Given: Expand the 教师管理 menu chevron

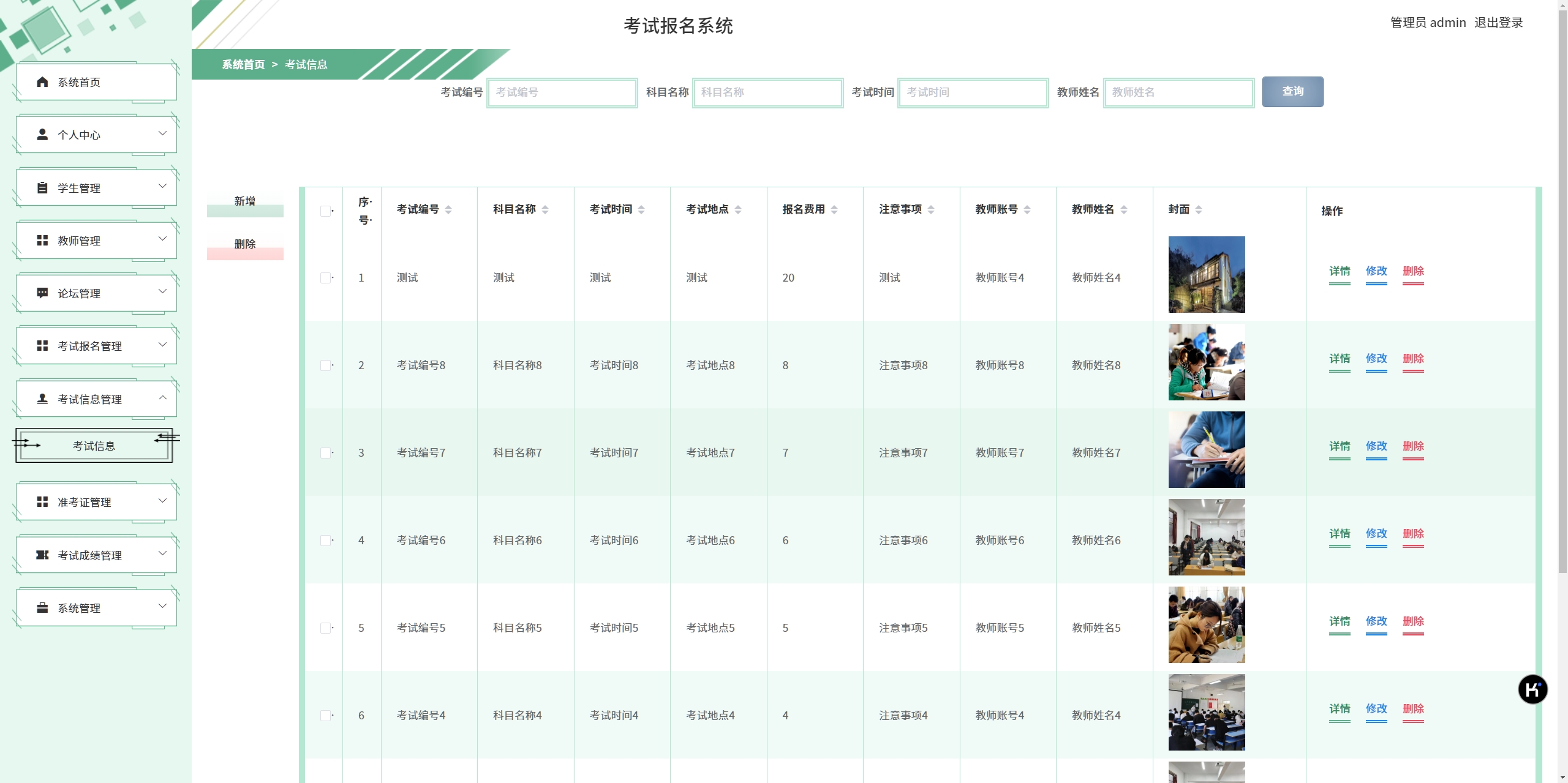Looking at the screenshot, I should (x=162, y=239).
